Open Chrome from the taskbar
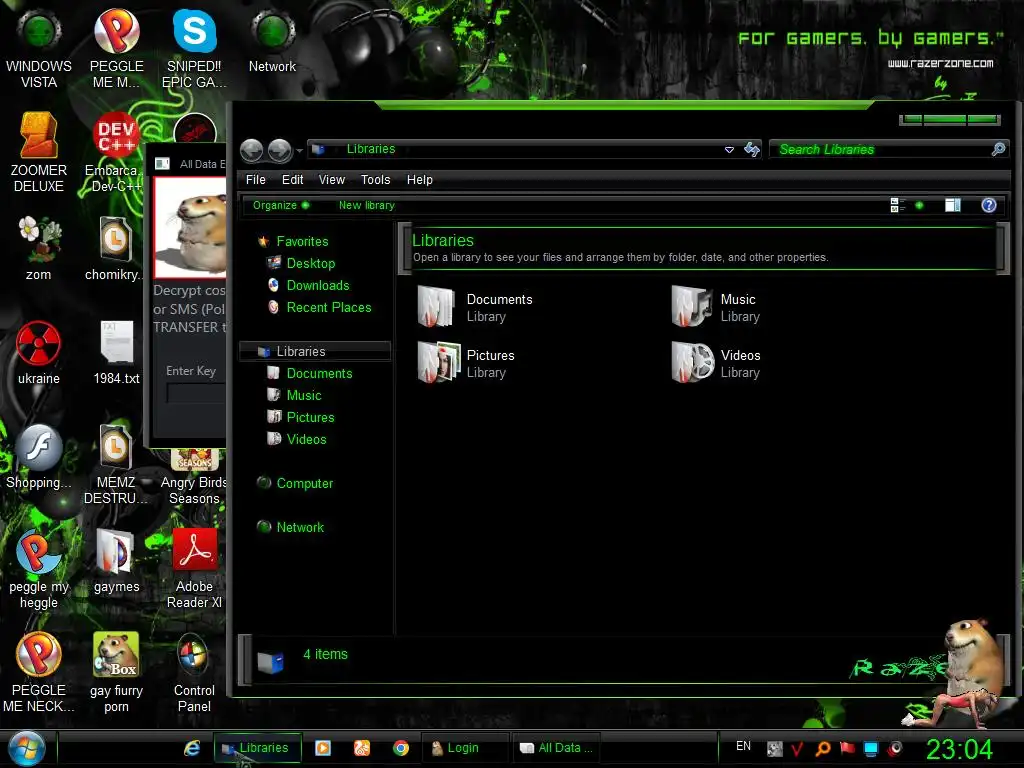The width and height of the screenshot is (1024, 768). (x=401, y=748)
